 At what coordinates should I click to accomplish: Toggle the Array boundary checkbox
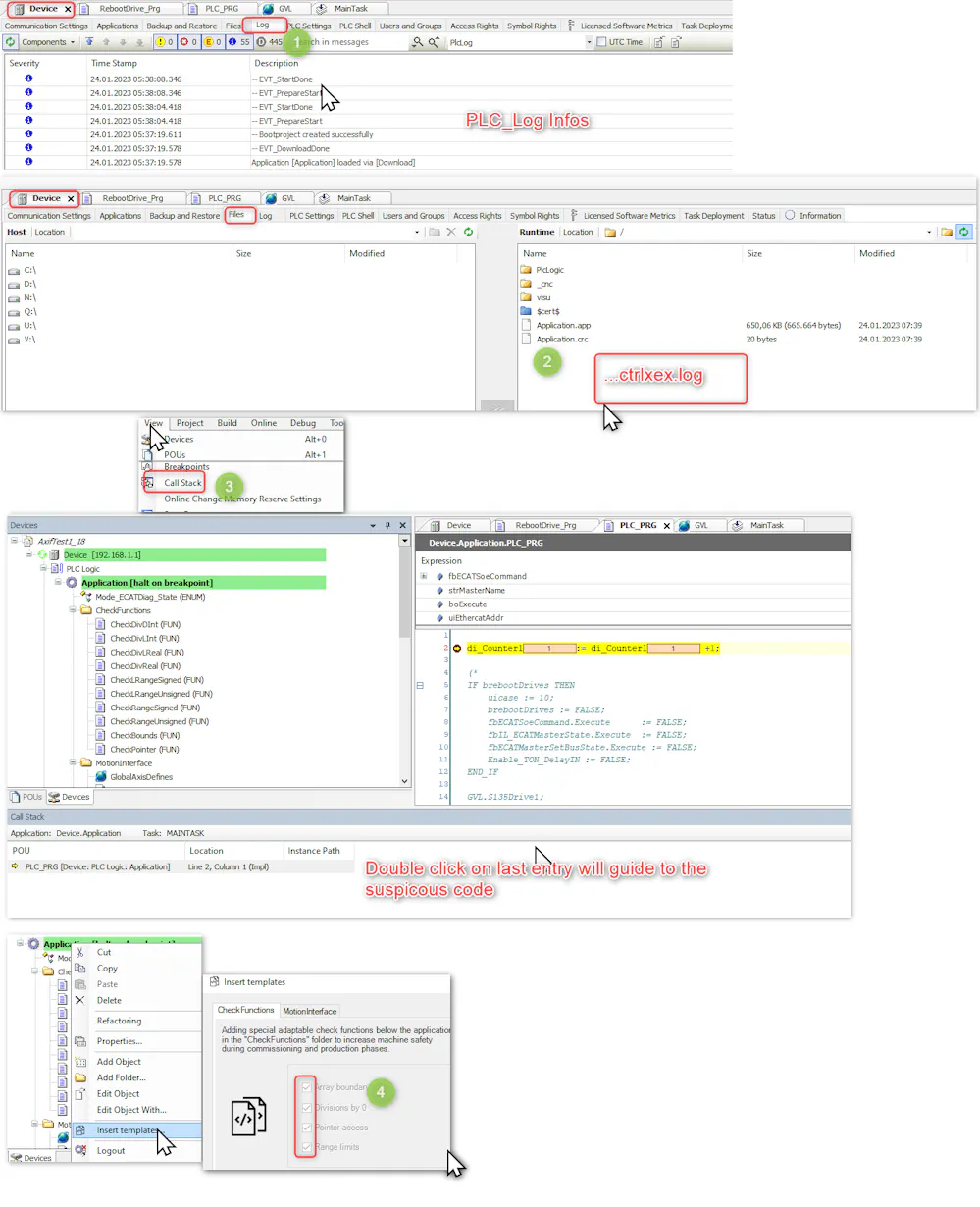click(307, 1087)
